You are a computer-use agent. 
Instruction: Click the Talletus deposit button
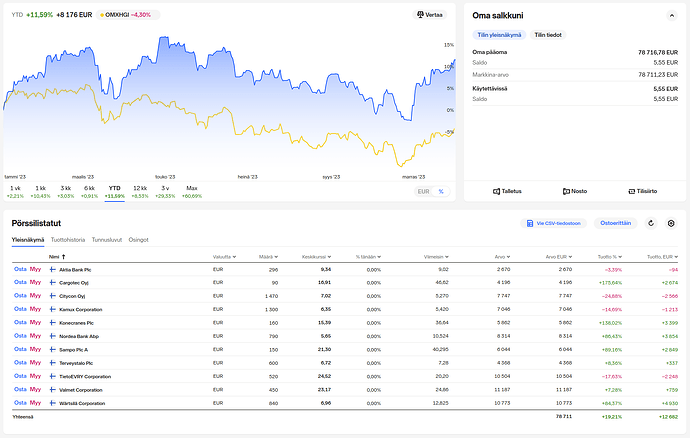pyautogui.click(x=507, y=191)
